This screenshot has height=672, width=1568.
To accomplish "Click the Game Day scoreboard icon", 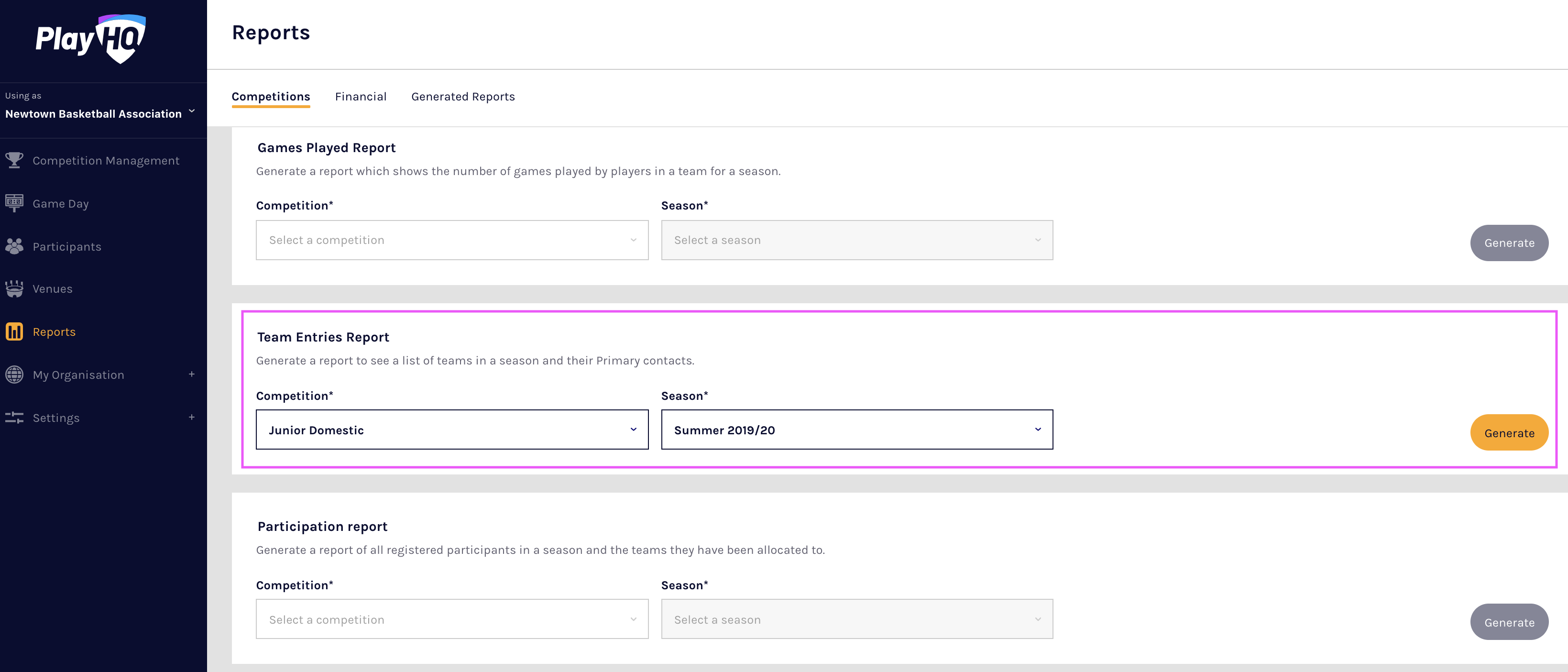I will click(14, 203).
